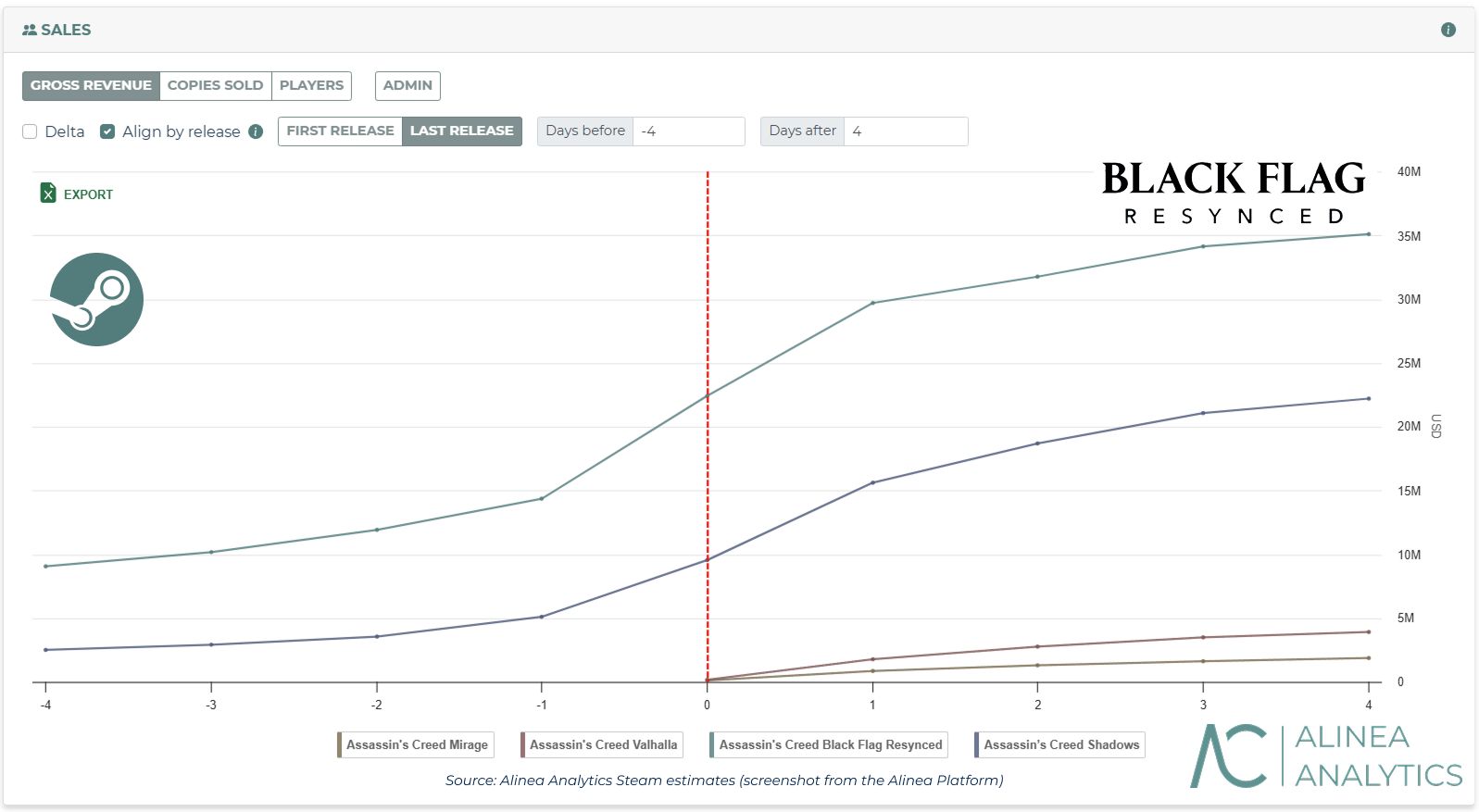Click the Source: Alinea Analytics caption text
This screenshot has height=812, width=1479.
(x=724, y=781)
